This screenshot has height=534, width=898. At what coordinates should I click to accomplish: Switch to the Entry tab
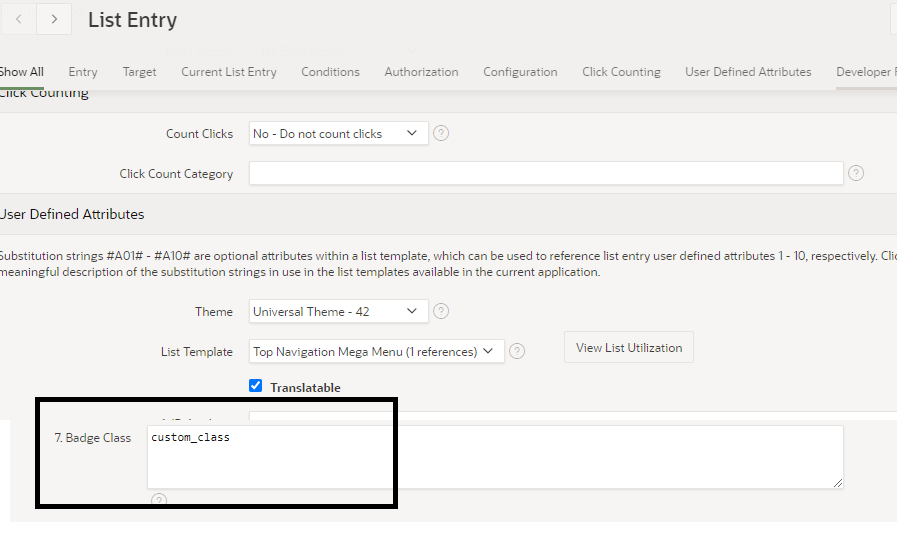pos(83,72)
